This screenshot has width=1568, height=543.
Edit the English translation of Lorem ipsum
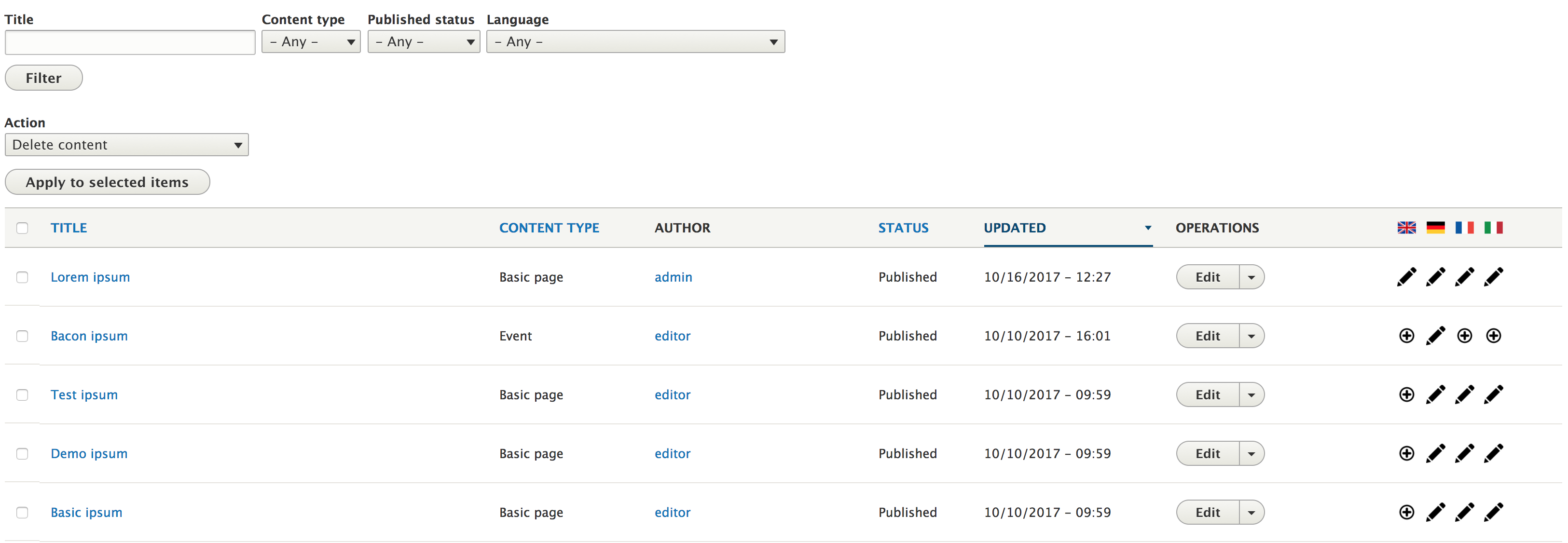coord(1406,277)
